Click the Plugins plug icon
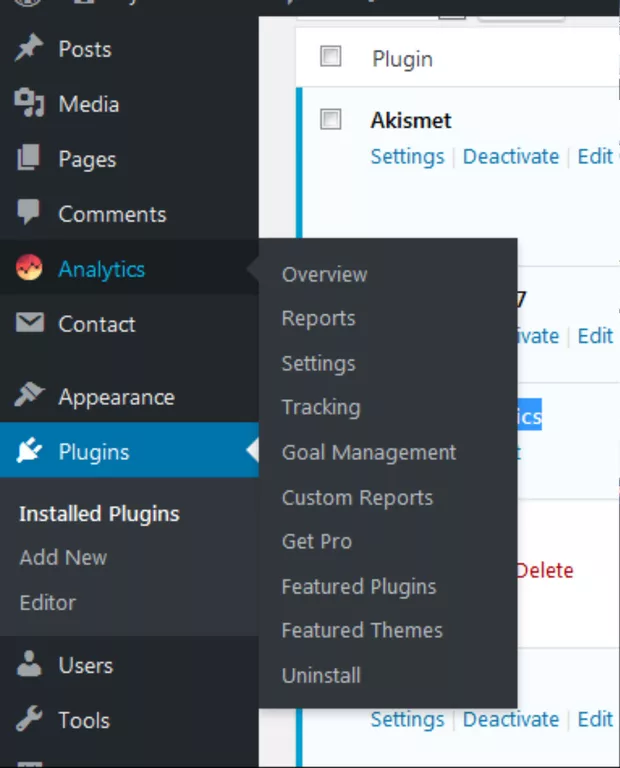 pos(29,451)
